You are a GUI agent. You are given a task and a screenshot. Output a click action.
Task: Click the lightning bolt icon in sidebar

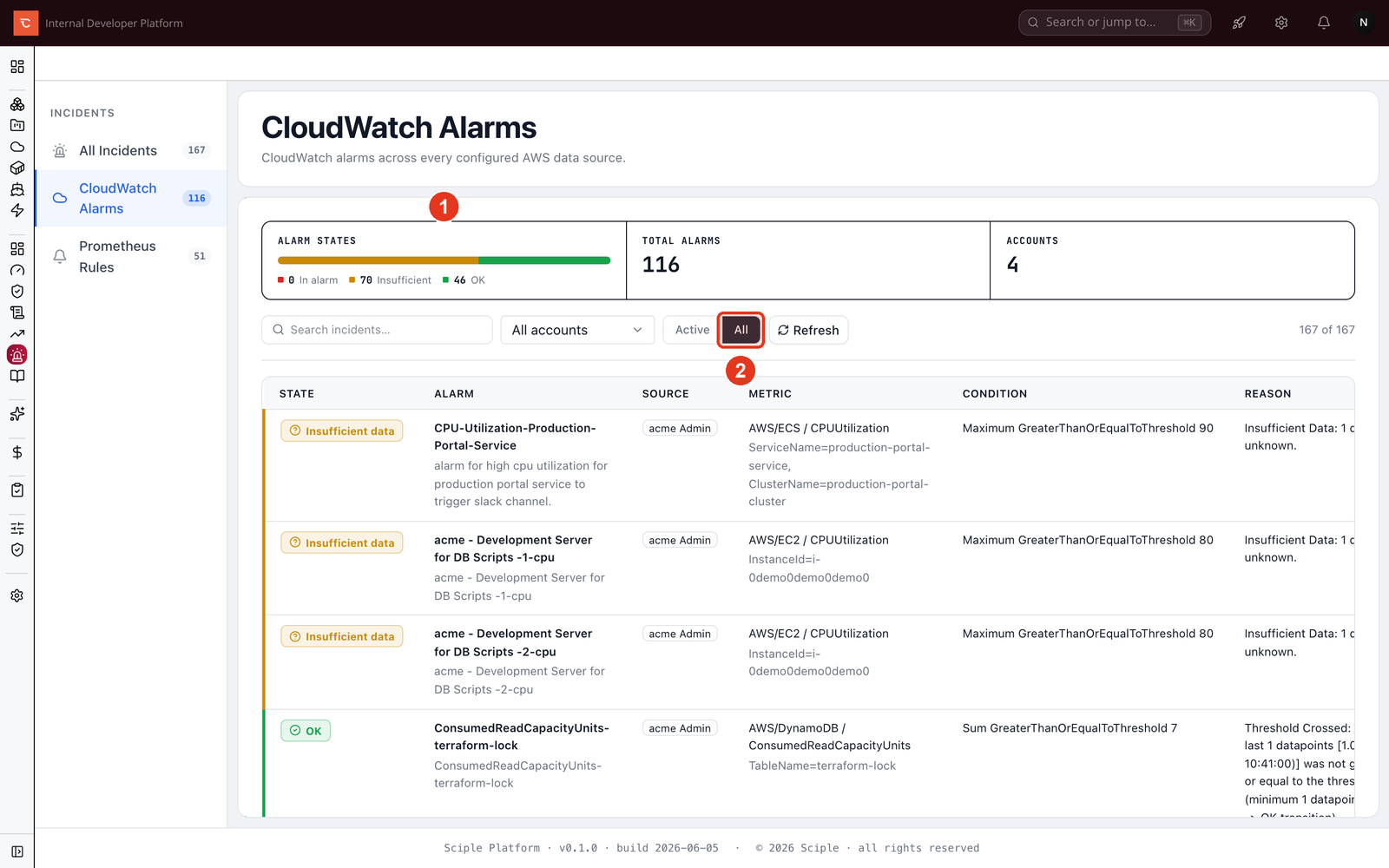click(17, 210)
